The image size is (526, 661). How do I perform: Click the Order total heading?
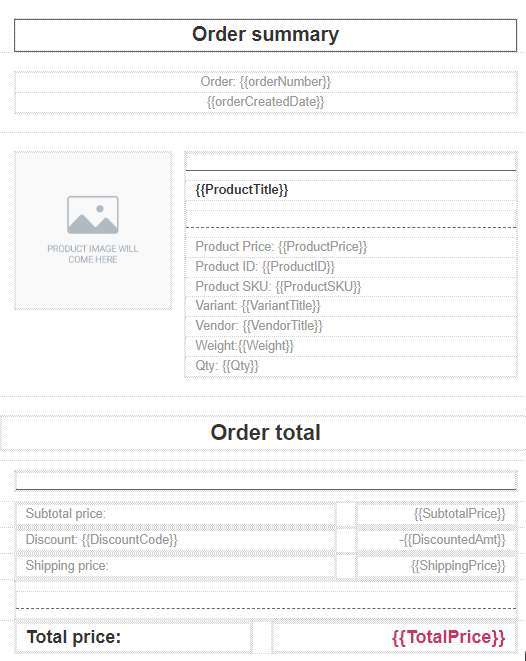pos(266,433)
